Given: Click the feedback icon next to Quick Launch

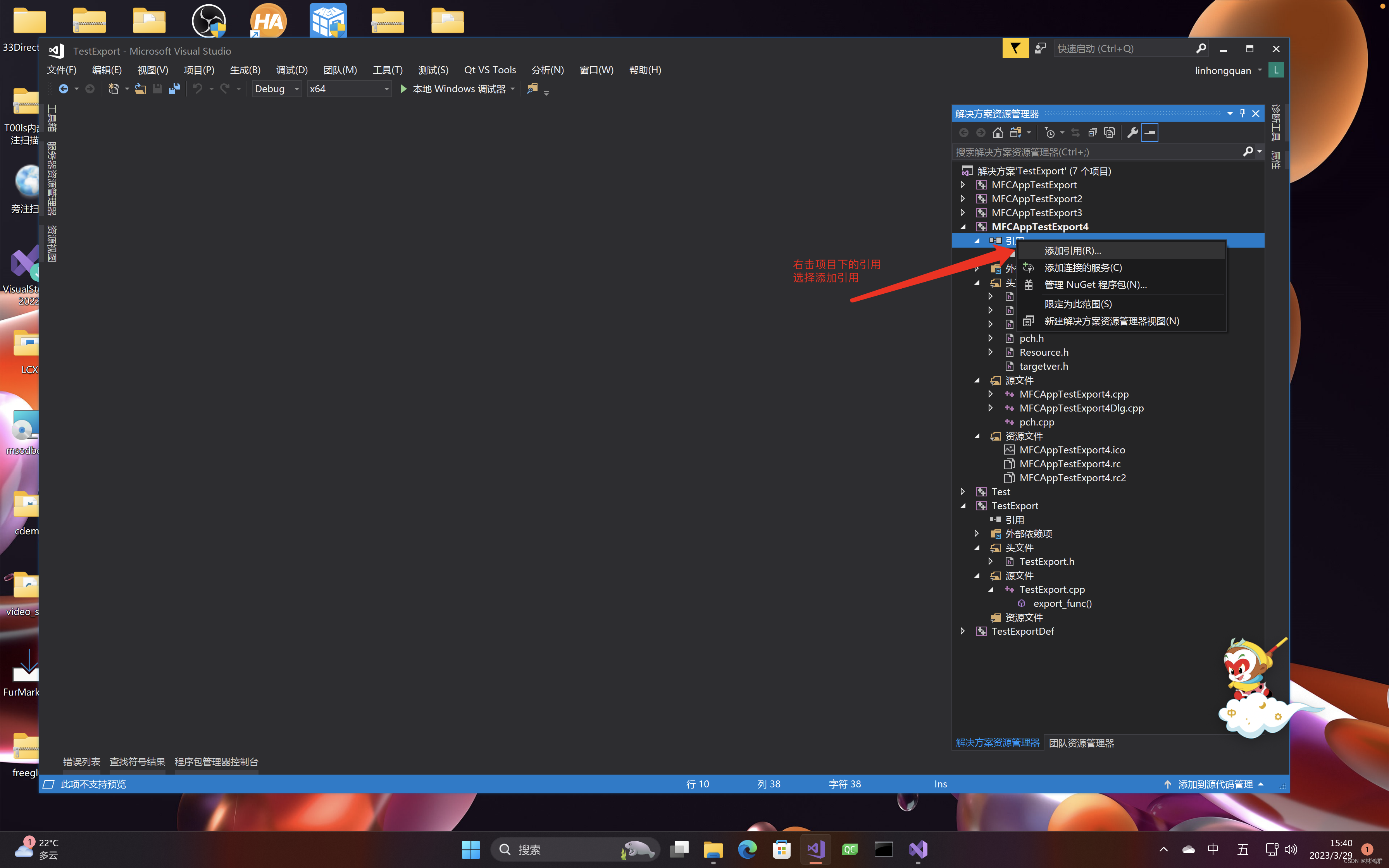Looking at the screenshot, I should 1040,49.
